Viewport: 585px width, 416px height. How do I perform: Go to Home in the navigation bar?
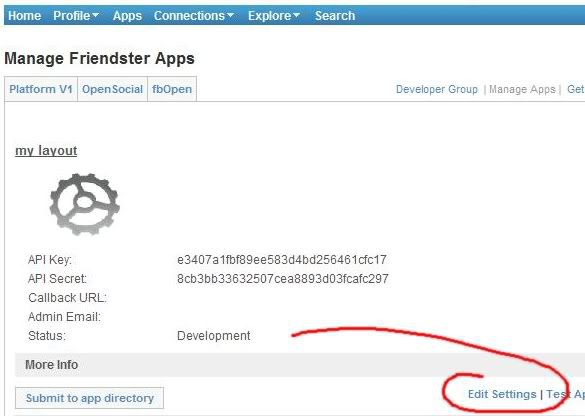pyautogui.click(x=25, y=16)
